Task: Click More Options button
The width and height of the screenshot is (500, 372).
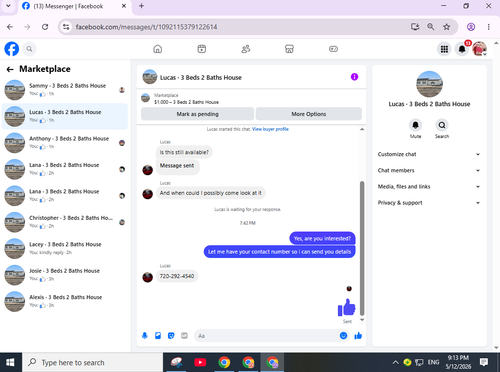Action: (309, 114)
